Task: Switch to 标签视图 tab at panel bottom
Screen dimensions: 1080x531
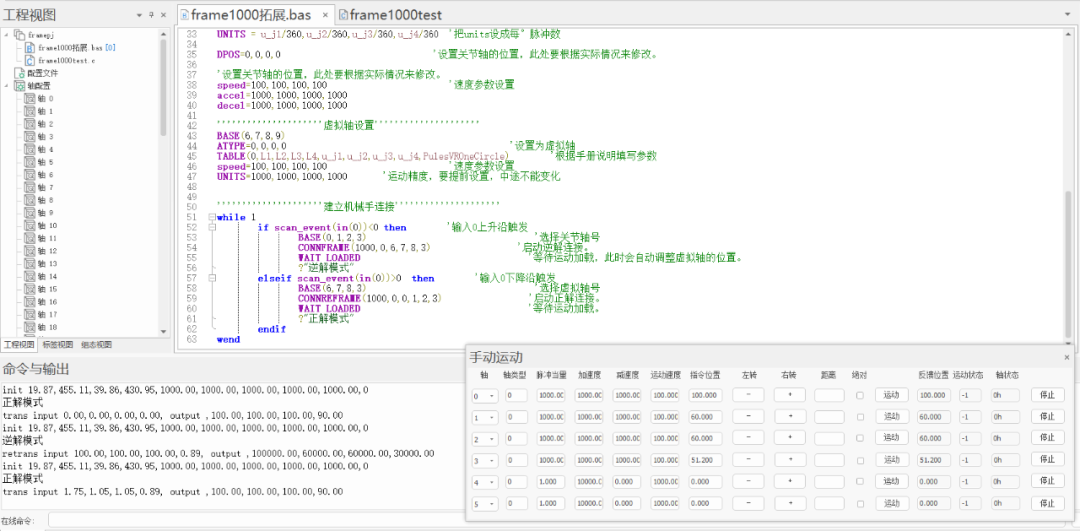Action: (x=58, y=344)
